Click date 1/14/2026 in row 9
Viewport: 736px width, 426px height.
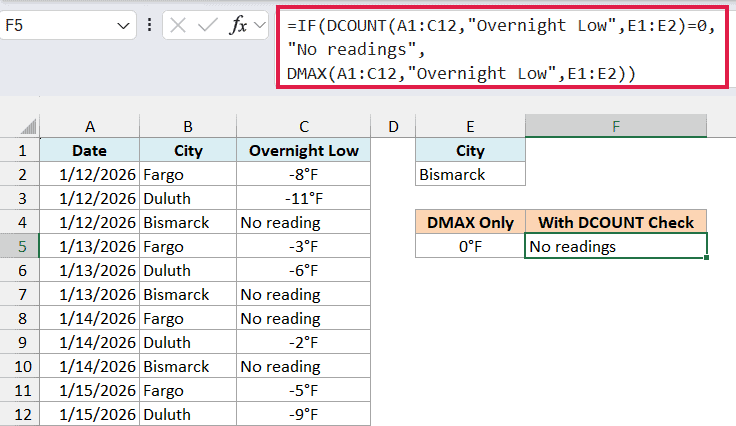pos(90,342)
